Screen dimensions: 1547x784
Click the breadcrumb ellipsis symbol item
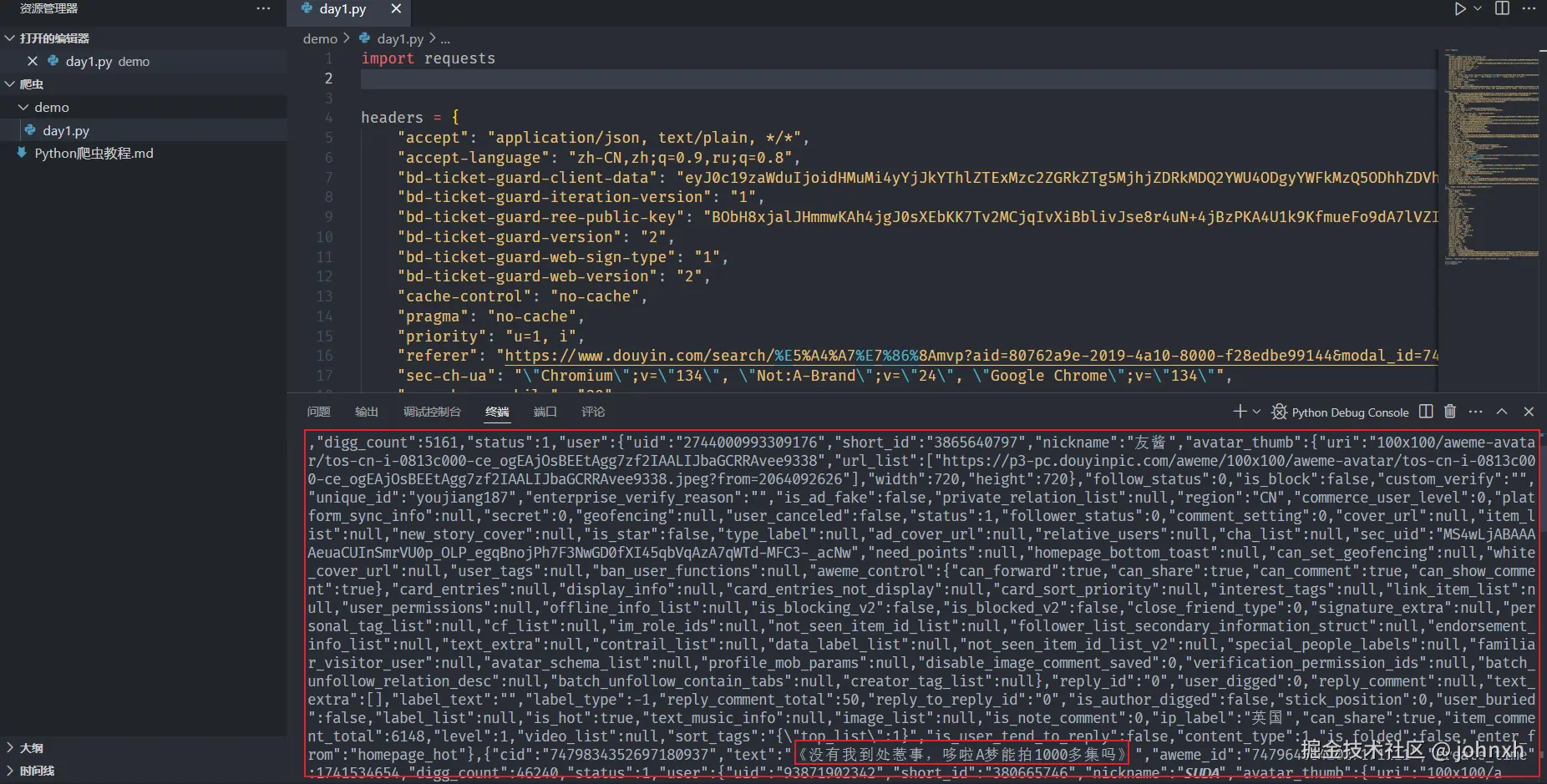point(445,38)
